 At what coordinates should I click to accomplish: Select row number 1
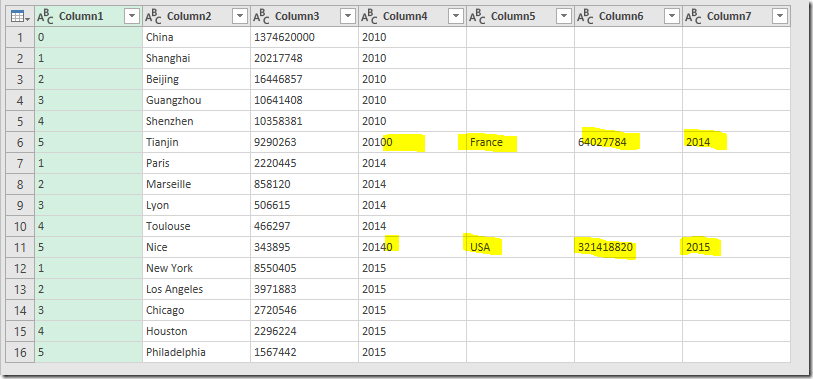(20, 37)
